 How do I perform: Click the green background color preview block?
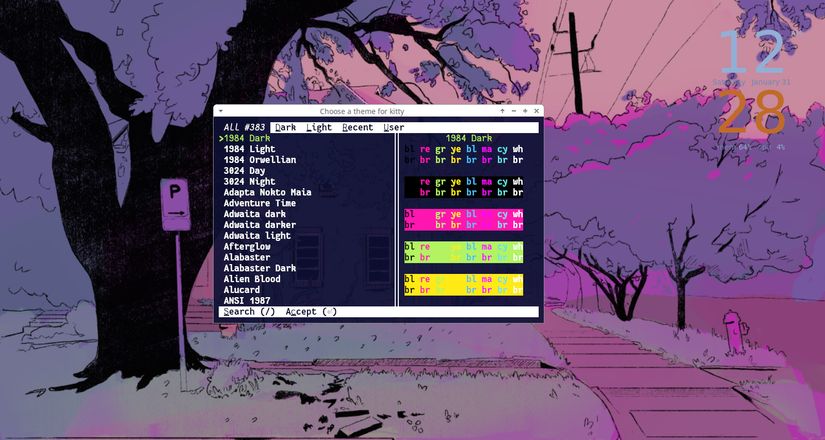tap(464, 252)
